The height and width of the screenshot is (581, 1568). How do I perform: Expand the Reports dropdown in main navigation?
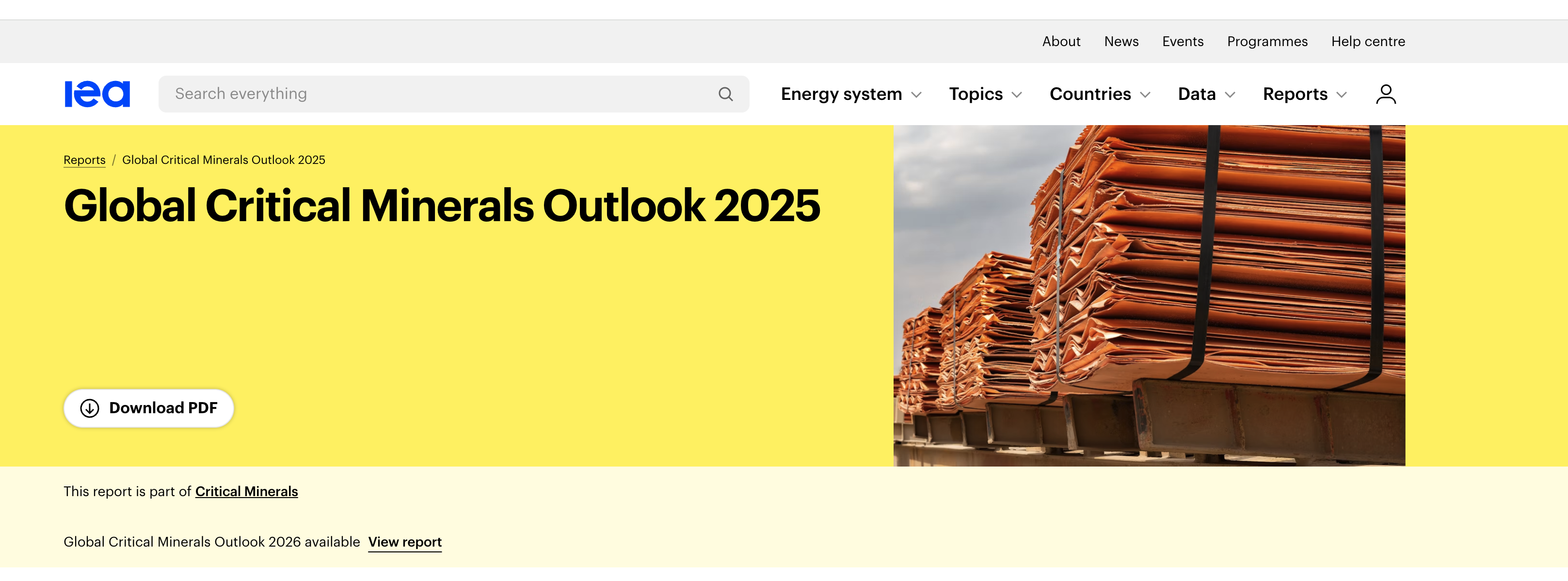pyautogui.click(x=1305, y=94)
